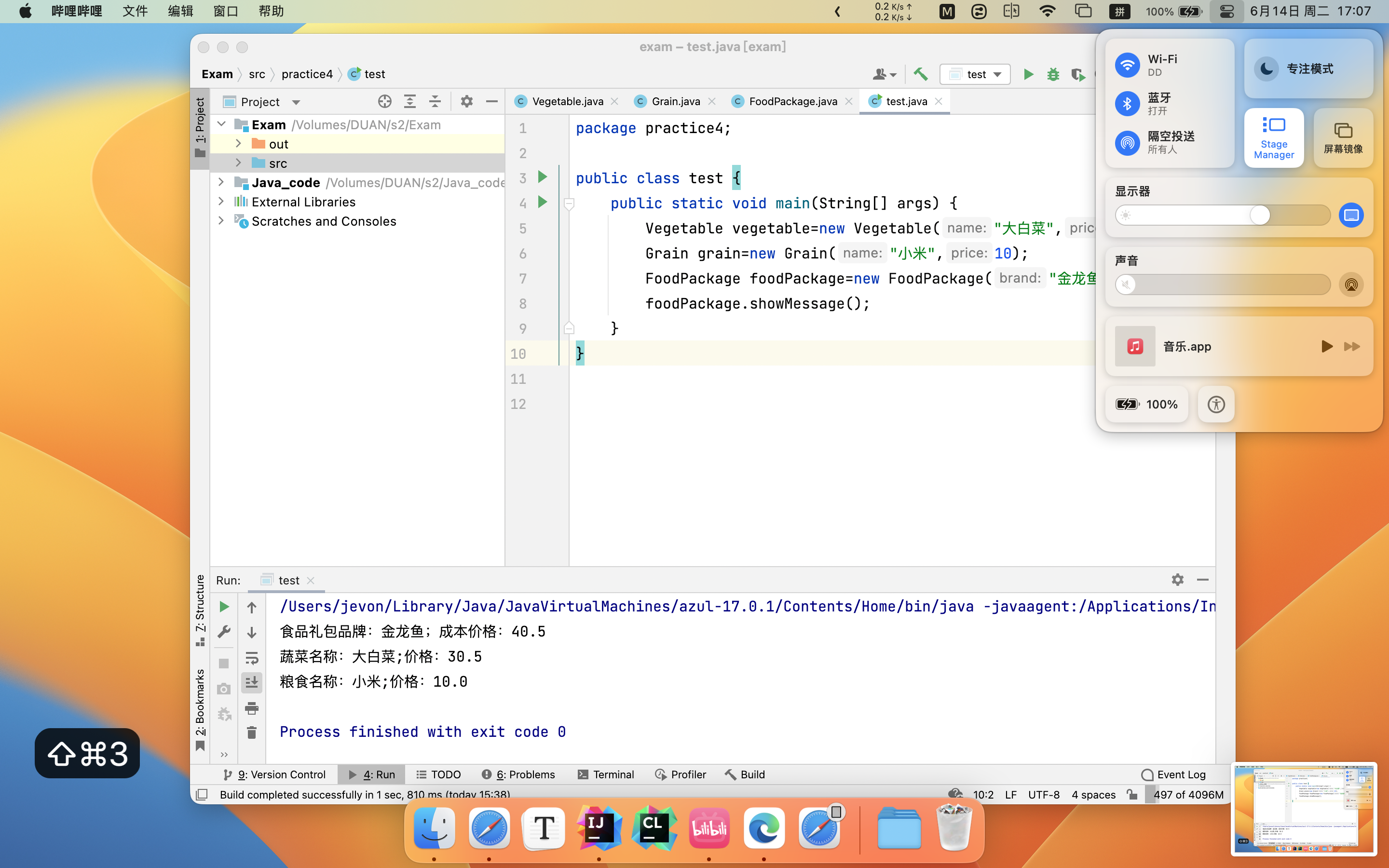1389x868 pixels.
Task: Click the trash icon to clear console output
Action: (251, 732)
